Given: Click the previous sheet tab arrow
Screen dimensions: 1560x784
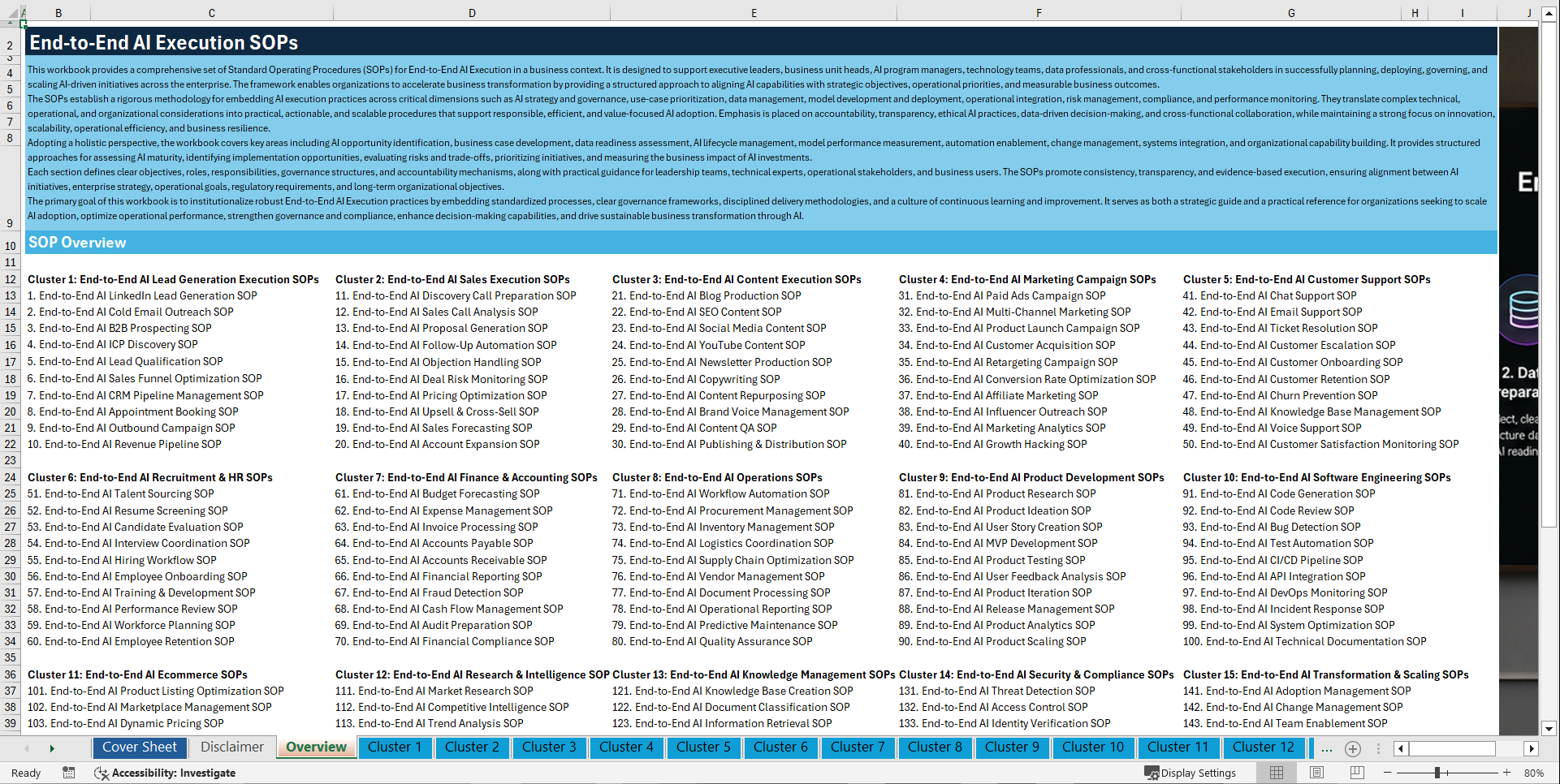Looking at the screenshot, I should 27,748.
